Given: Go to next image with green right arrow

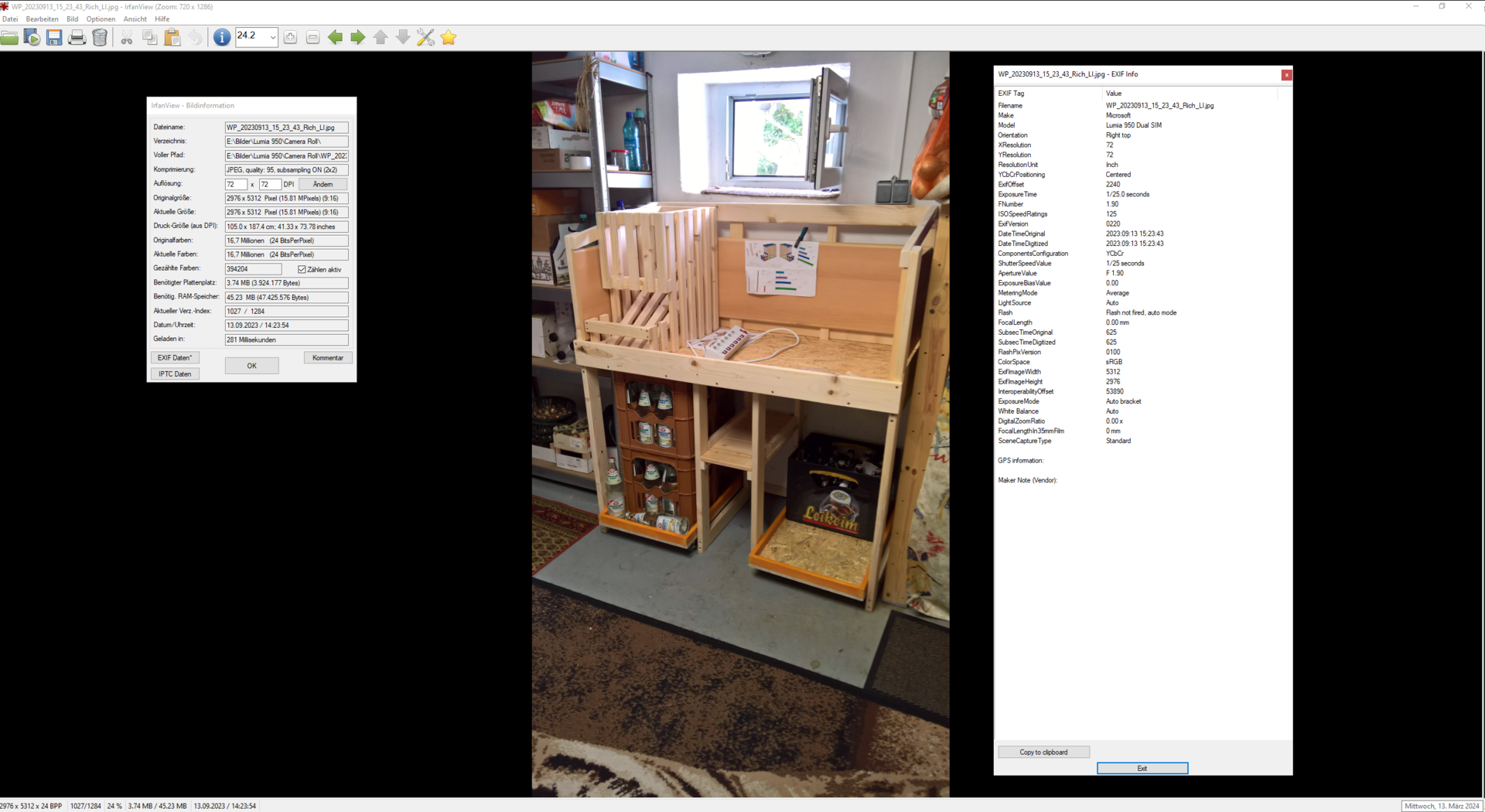Looking at the screenshot, I should click(x=357, y=37).
